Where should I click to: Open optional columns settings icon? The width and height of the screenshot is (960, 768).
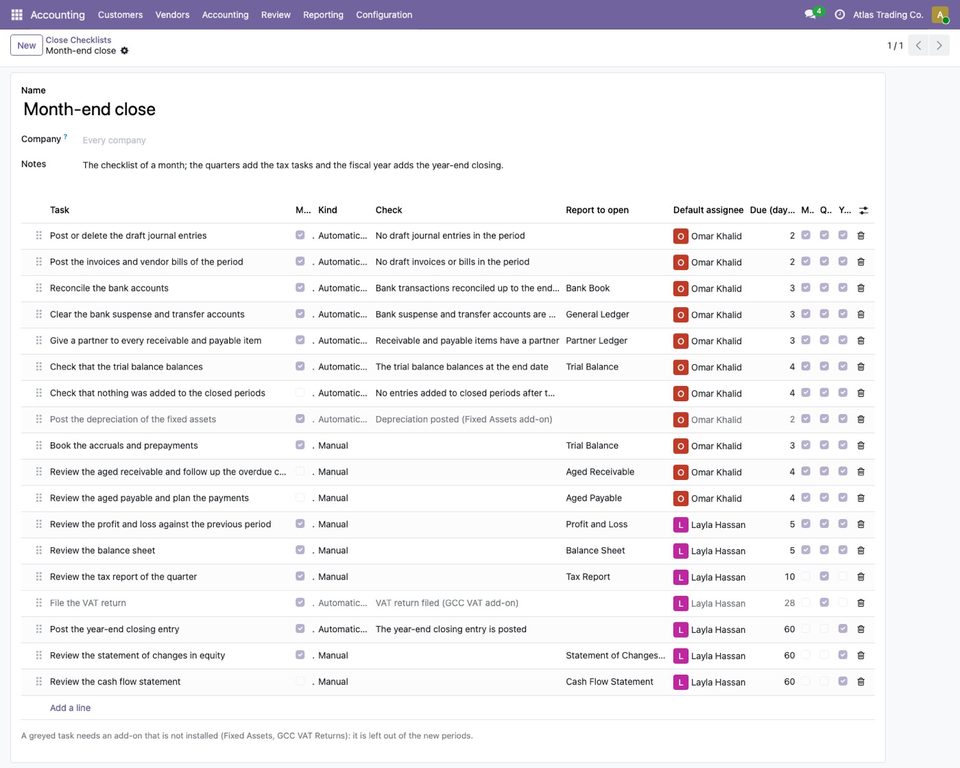(x=863, y=210)
